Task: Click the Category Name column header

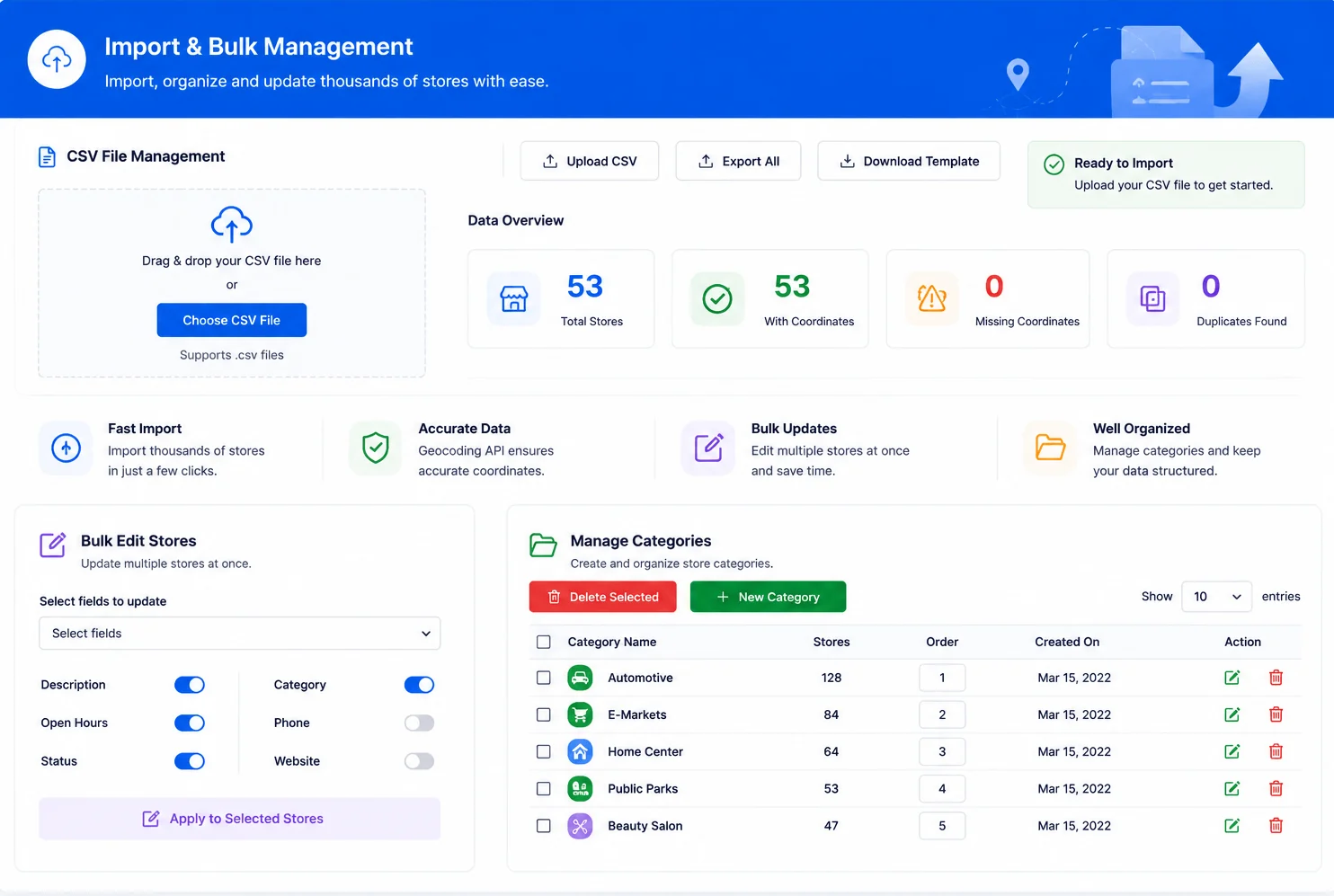Action: (612, 642)
